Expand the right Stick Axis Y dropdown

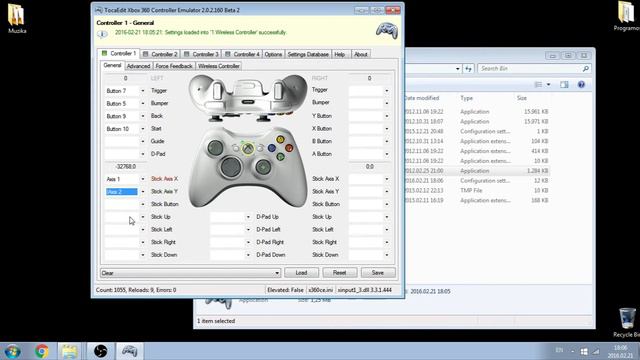387,191
